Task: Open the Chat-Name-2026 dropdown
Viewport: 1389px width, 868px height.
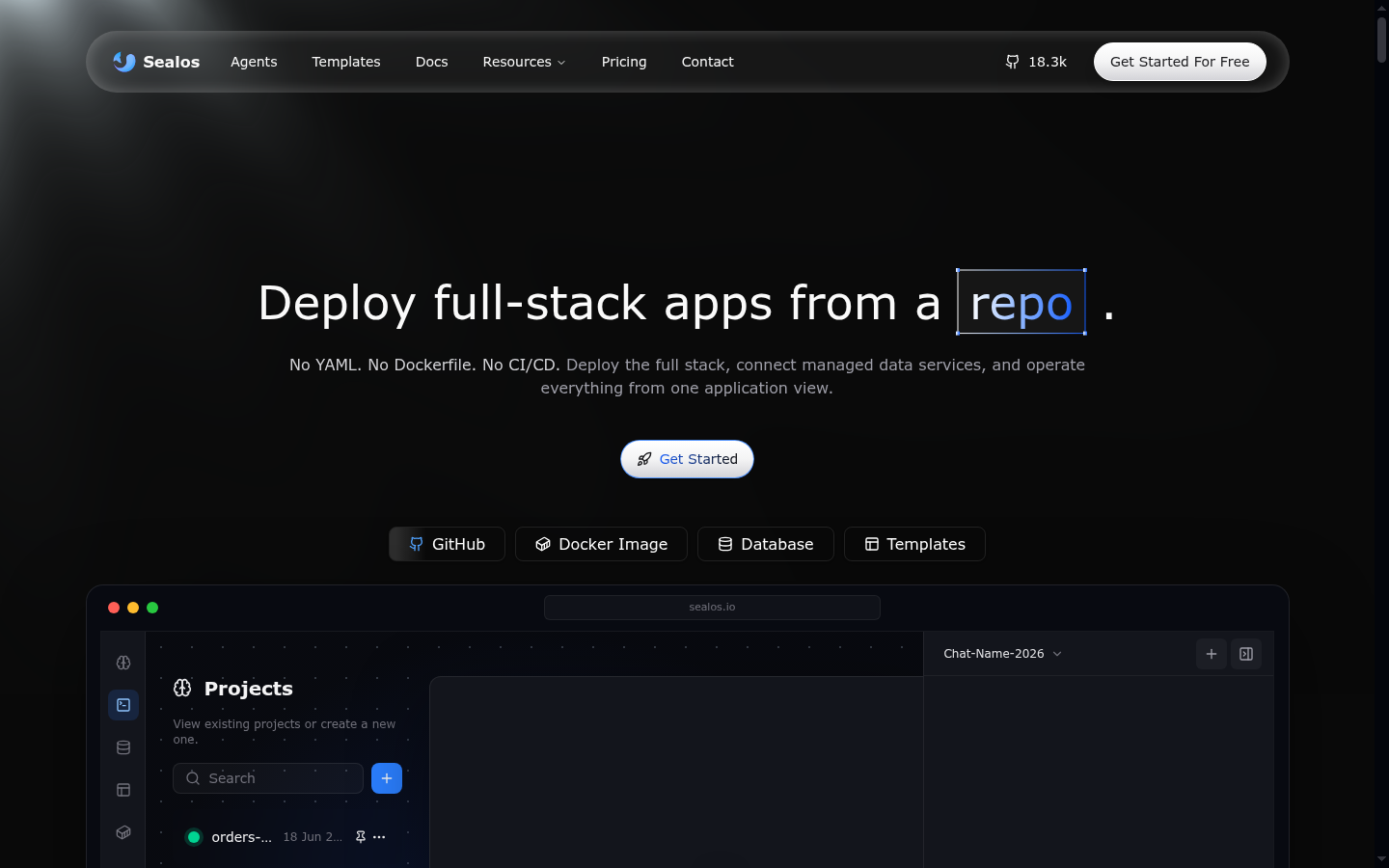Action: pos(1003,654)
